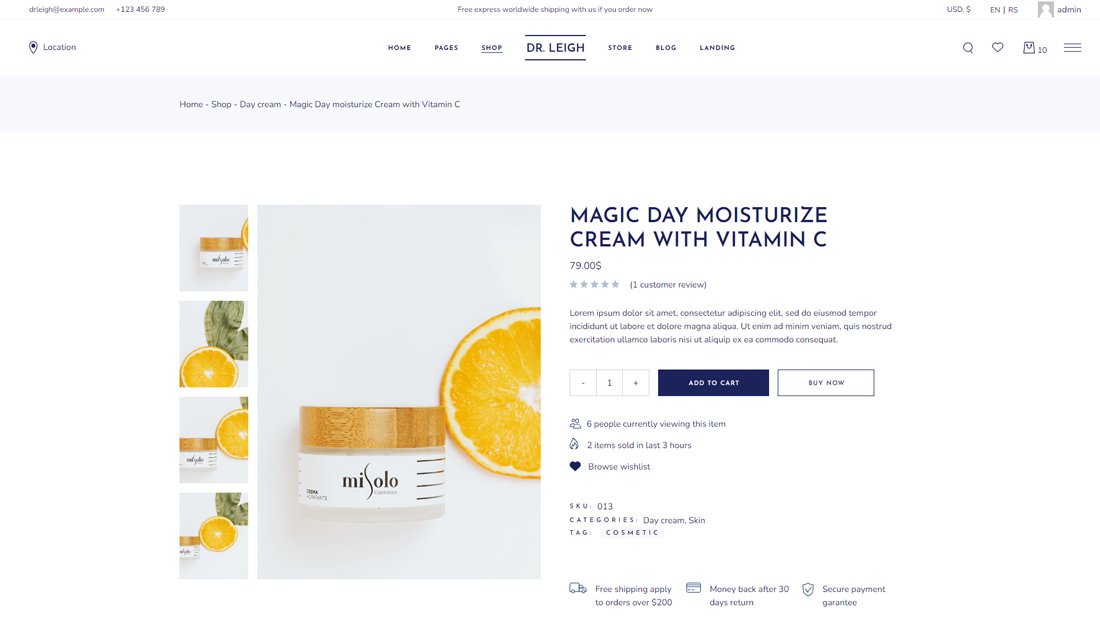This screenshot has height=620, width=1100.
Task: Increase quantity with plus button
Action: (636, 383)
